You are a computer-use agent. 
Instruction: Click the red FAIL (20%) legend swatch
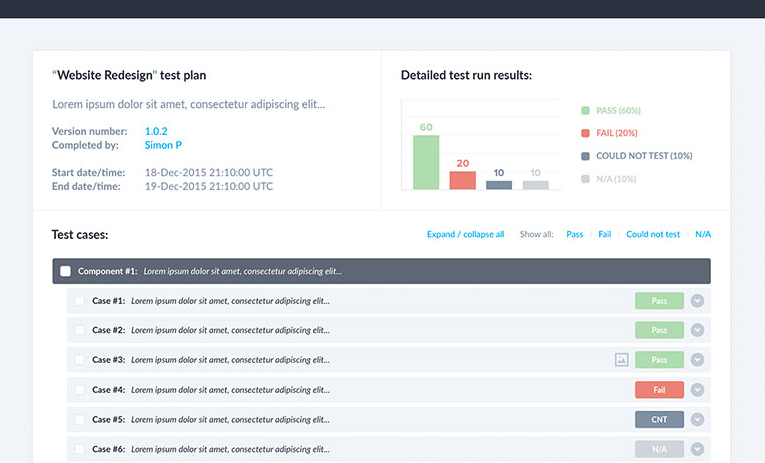point(585,133)
